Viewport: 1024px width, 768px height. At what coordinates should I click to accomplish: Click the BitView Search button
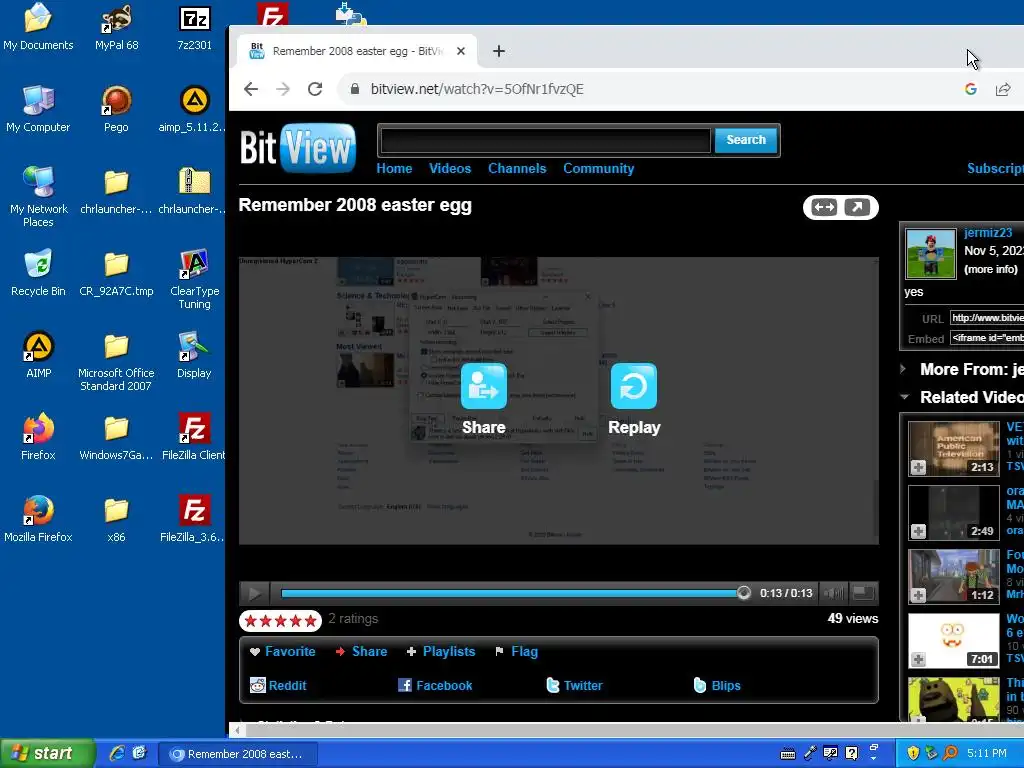tap(746, 140)
